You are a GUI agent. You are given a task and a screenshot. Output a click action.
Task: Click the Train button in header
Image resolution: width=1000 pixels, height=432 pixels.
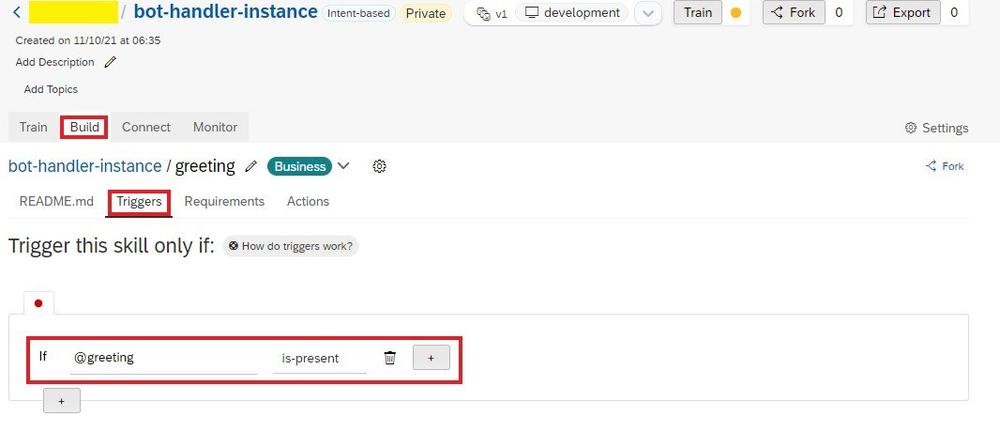tap(698, 13)
